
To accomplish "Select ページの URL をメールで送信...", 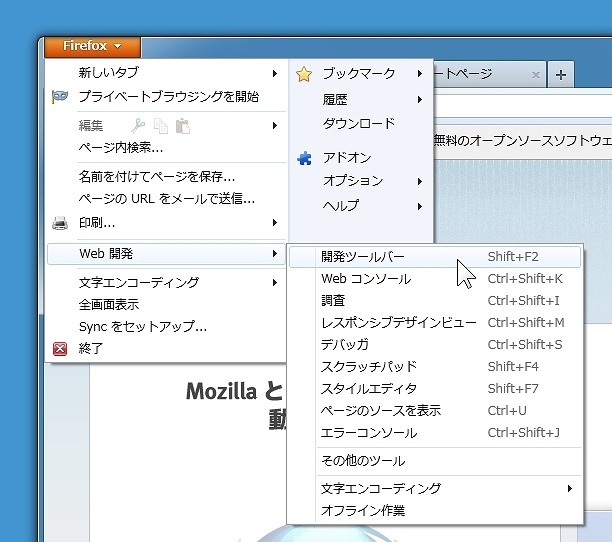I will coord(166,199).
